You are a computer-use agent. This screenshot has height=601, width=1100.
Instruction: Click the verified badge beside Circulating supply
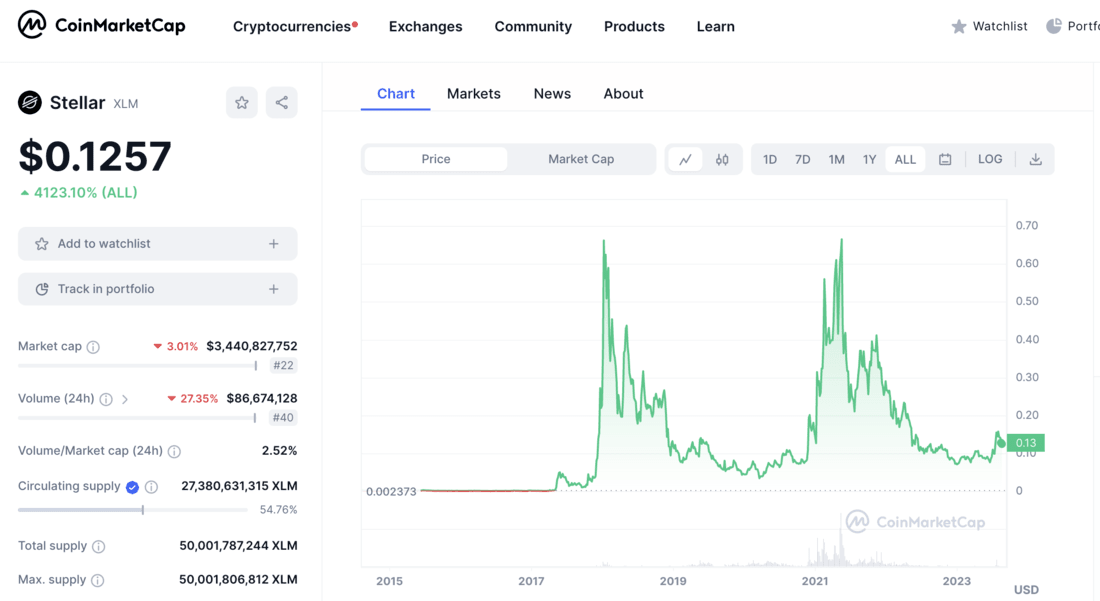coord(133,487)
